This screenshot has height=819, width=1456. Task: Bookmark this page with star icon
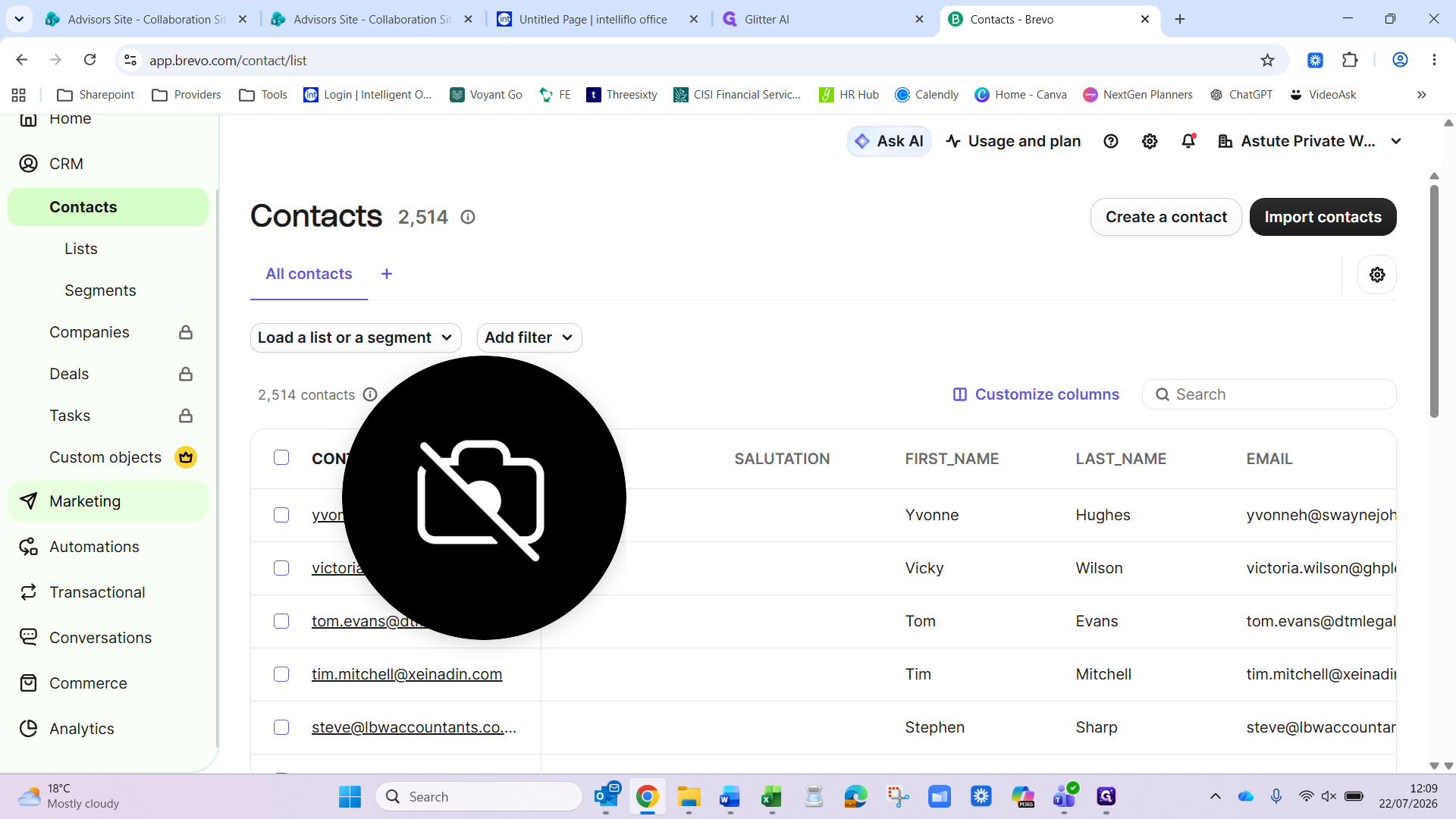point(1267,60)
